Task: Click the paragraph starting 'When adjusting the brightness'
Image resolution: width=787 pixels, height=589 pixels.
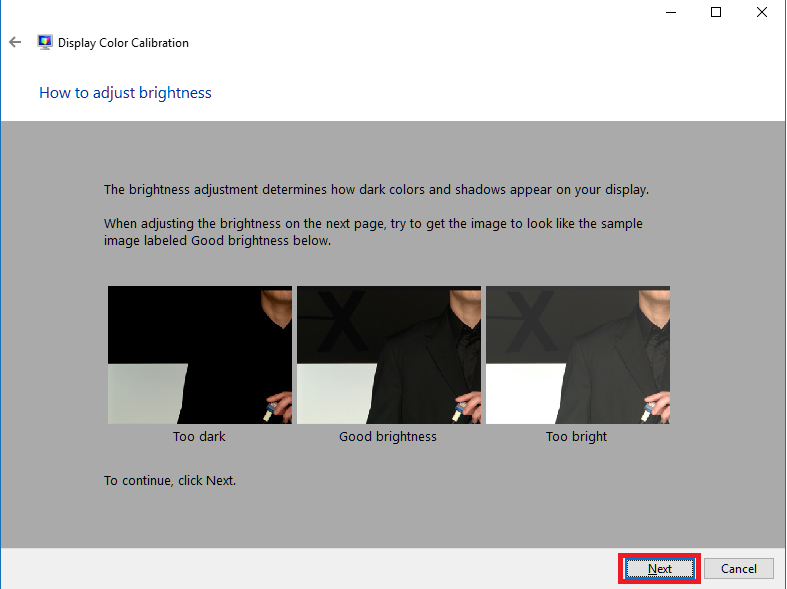Action: tap(373, 232)
